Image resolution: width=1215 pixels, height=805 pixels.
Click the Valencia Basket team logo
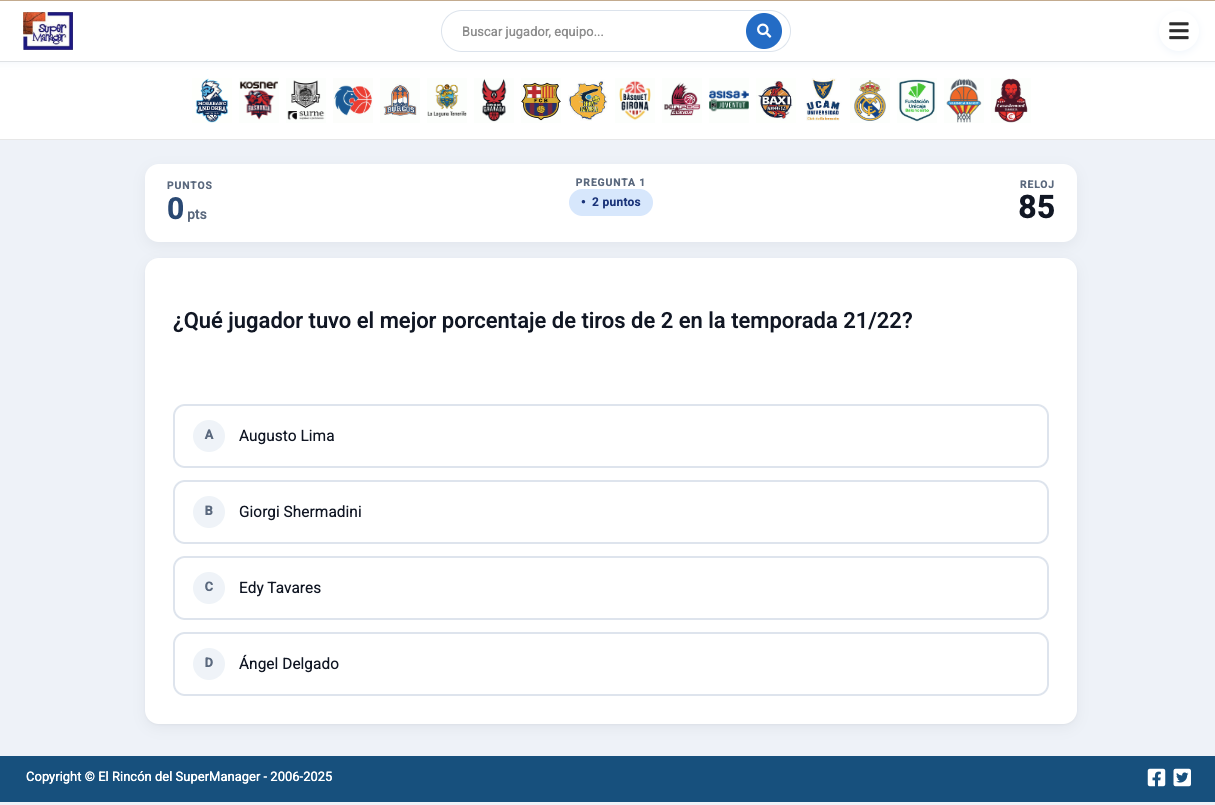[x=964, y=101]
